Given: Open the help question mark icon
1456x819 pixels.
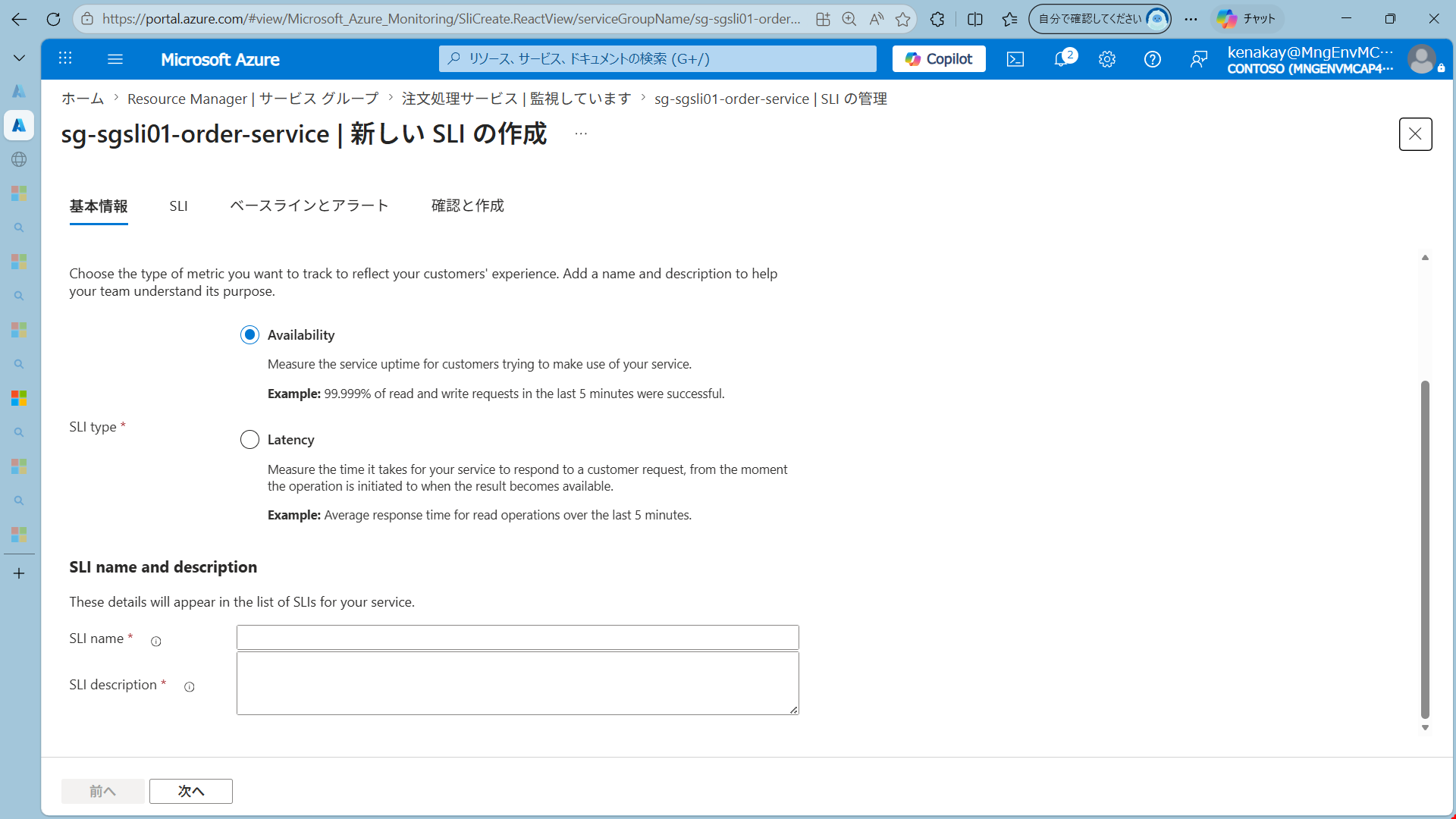Looking at the screenshot, I should click(1153, 58).
